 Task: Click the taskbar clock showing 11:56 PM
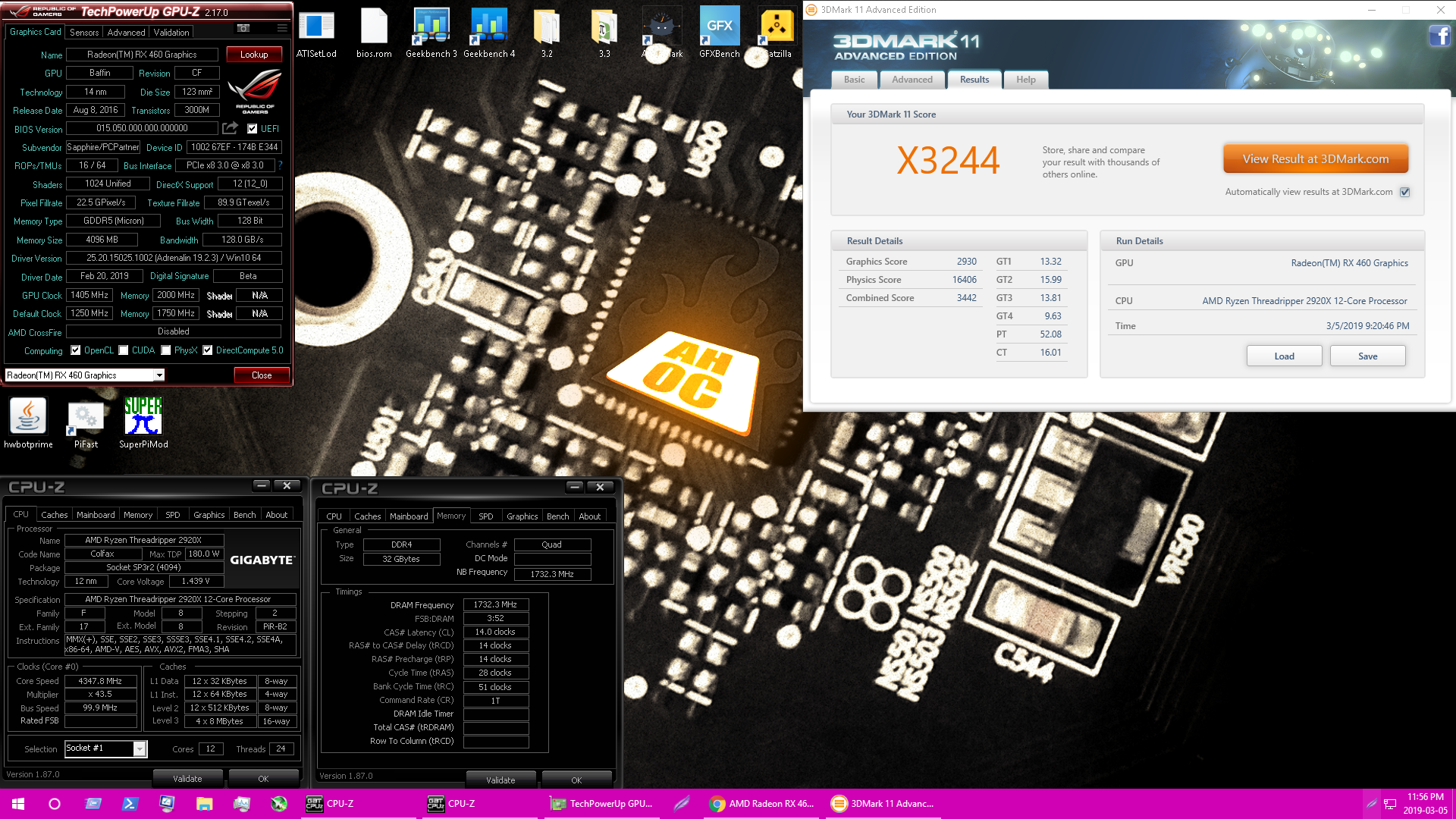click(1426, 804)
